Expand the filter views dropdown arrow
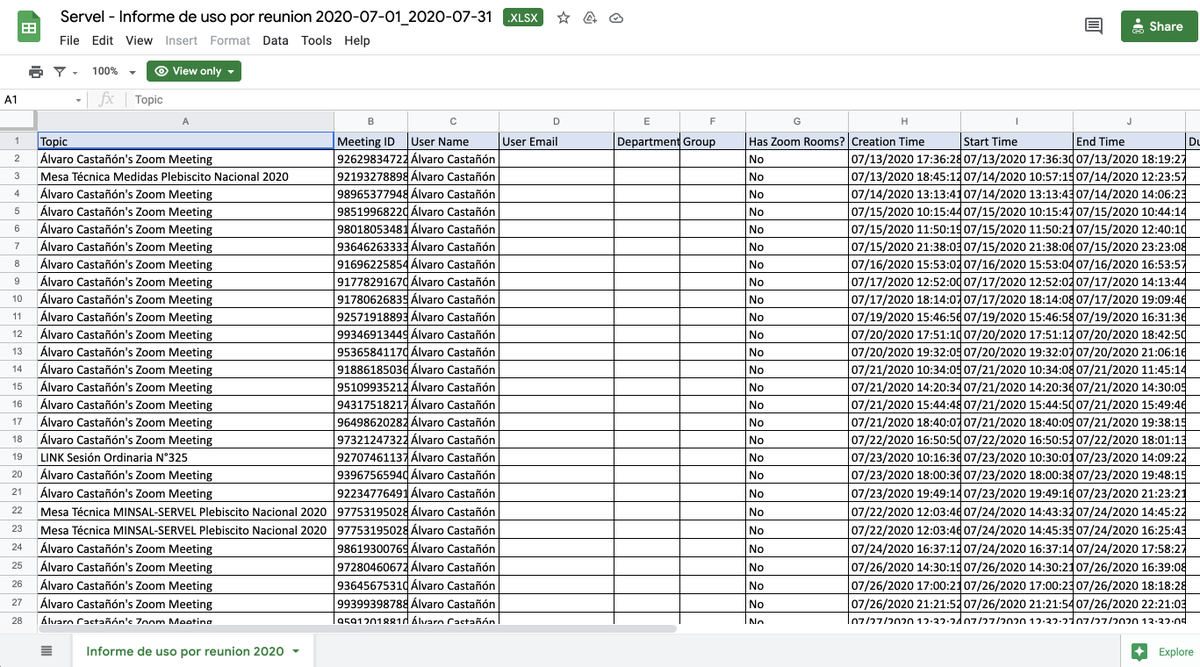The image size is (1200, 667). (74, 72)
